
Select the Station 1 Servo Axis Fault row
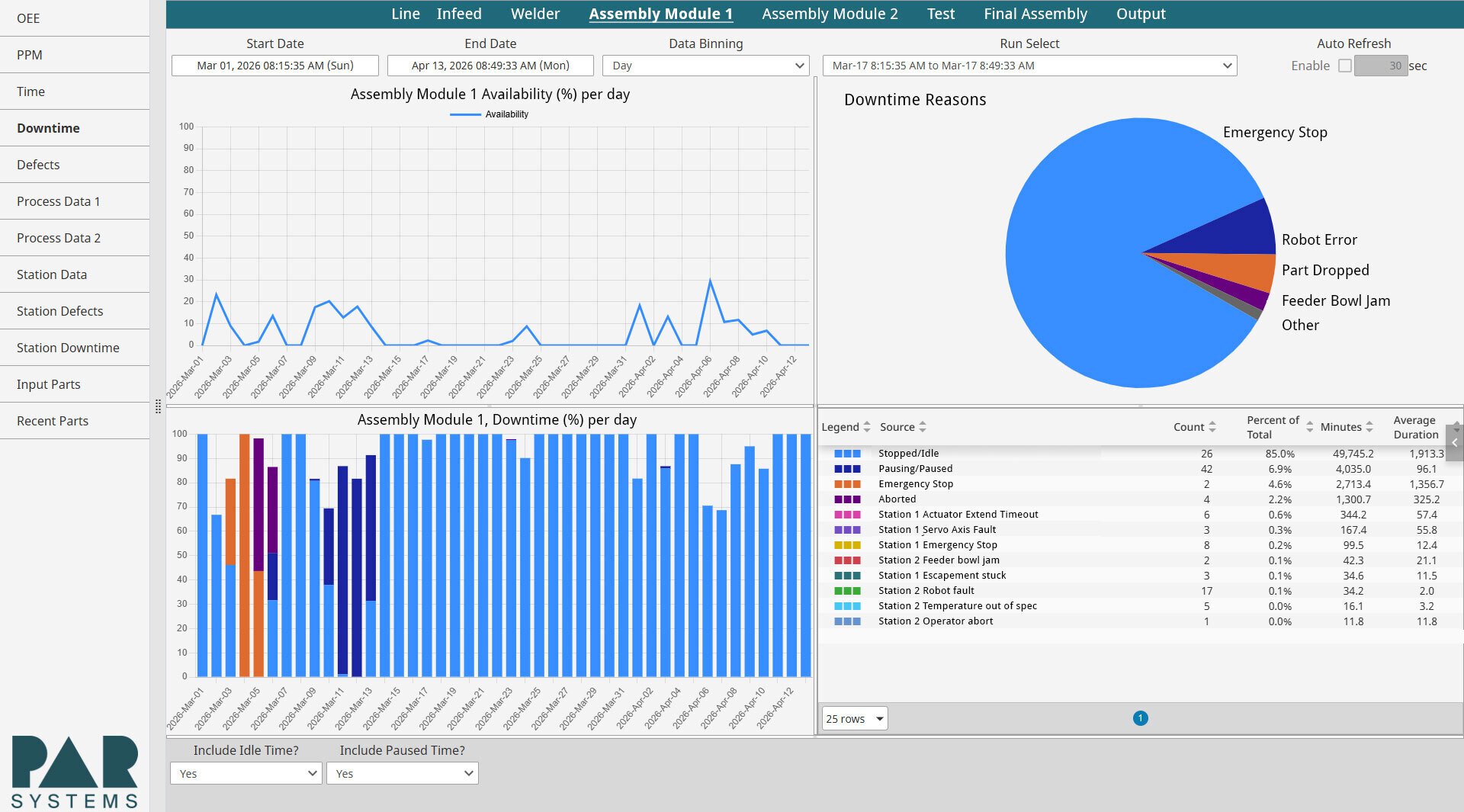[x=1140, y=530]
